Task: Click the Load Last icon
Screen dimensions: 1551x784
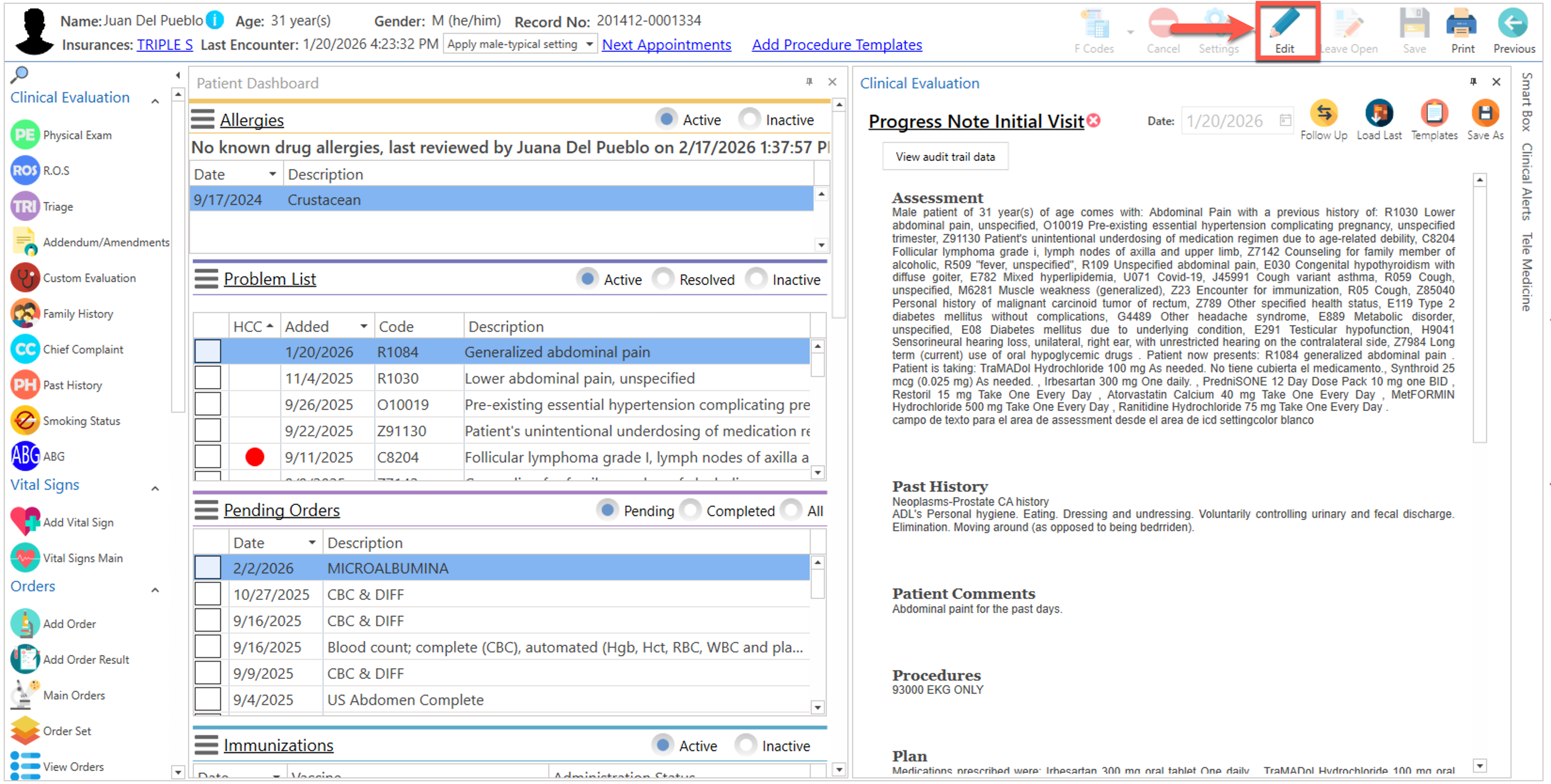Action: pos(1378,114)
